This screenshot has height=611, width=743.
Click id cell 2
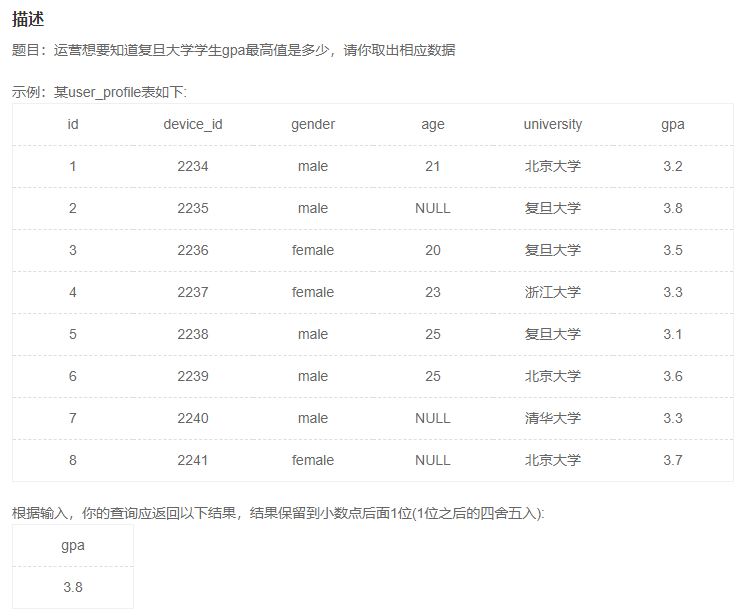pos(72,208)
